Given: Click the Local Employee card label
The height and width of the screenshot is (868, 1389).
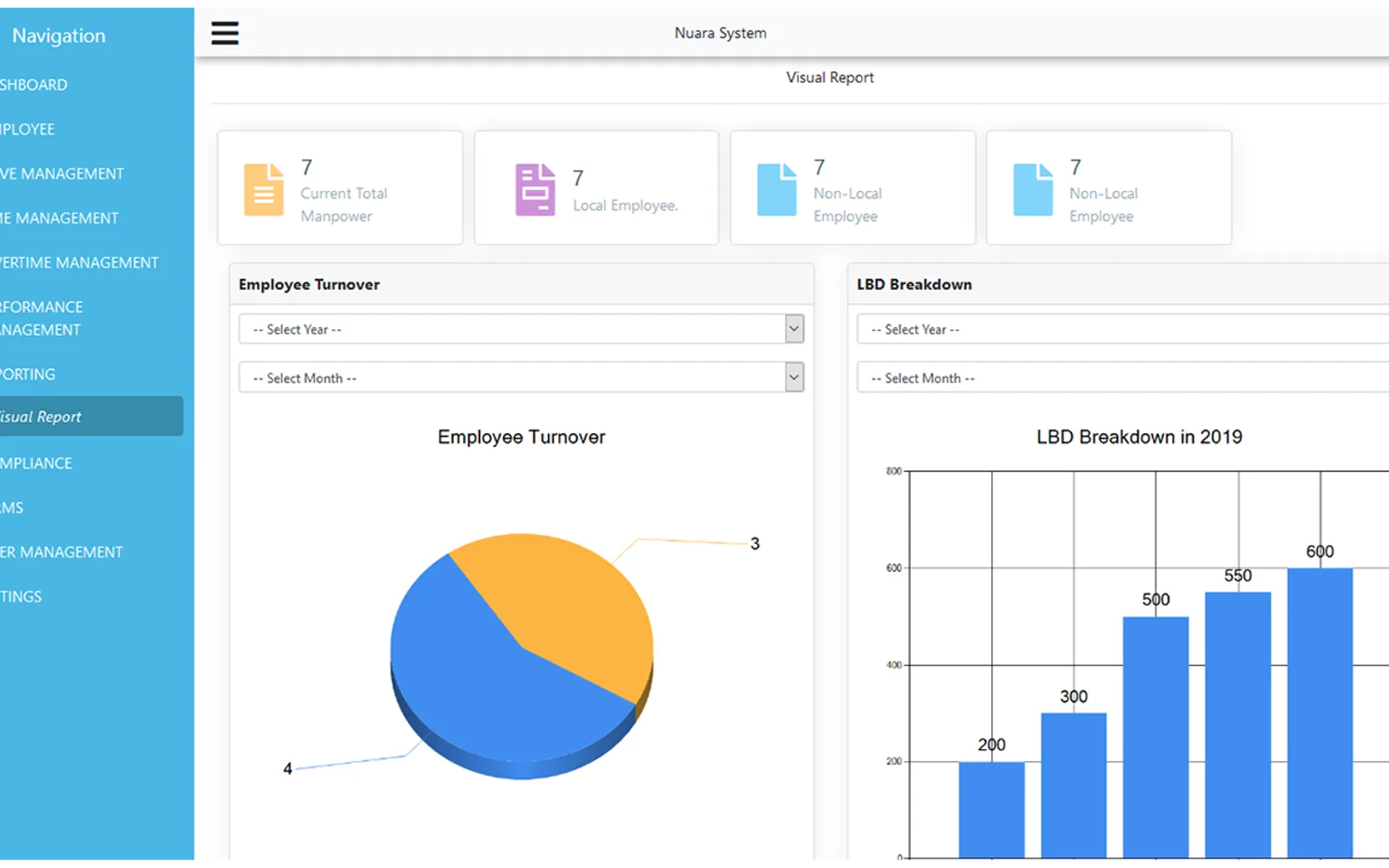Looking at the screenshot, I should pos(625,206).
